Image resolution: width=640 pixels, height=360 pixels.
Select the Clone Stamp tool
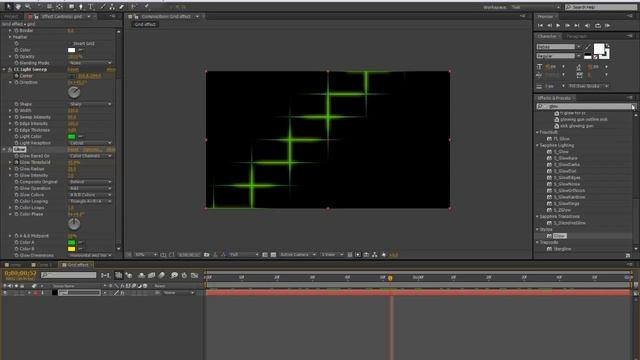coord(112,7)
